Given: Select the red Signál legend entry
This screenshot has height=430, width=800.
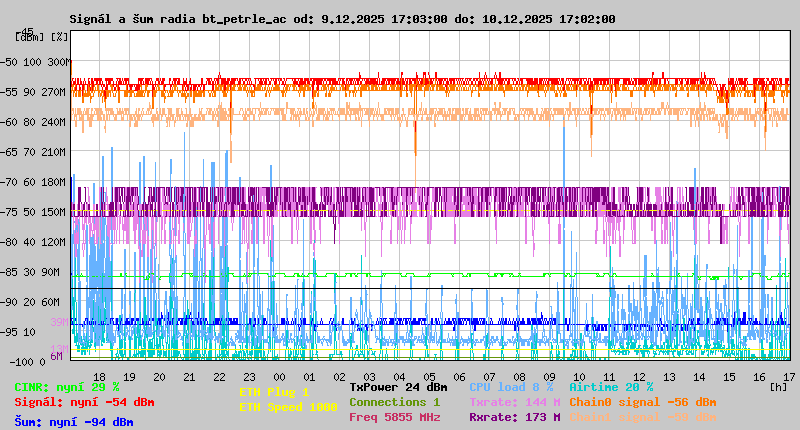Looking at the screenshot, I should [84, 402].
